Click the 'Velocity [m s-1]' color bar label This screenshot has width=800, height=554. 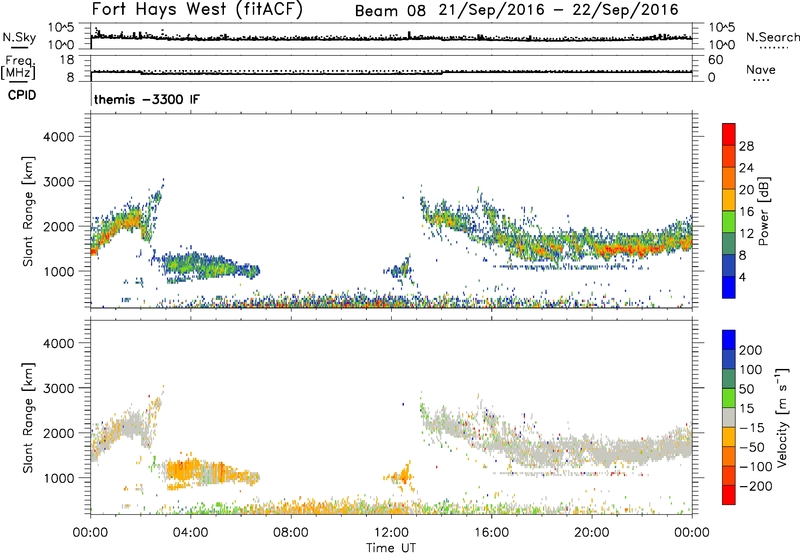pyautogui.click(x=783, y=417)
